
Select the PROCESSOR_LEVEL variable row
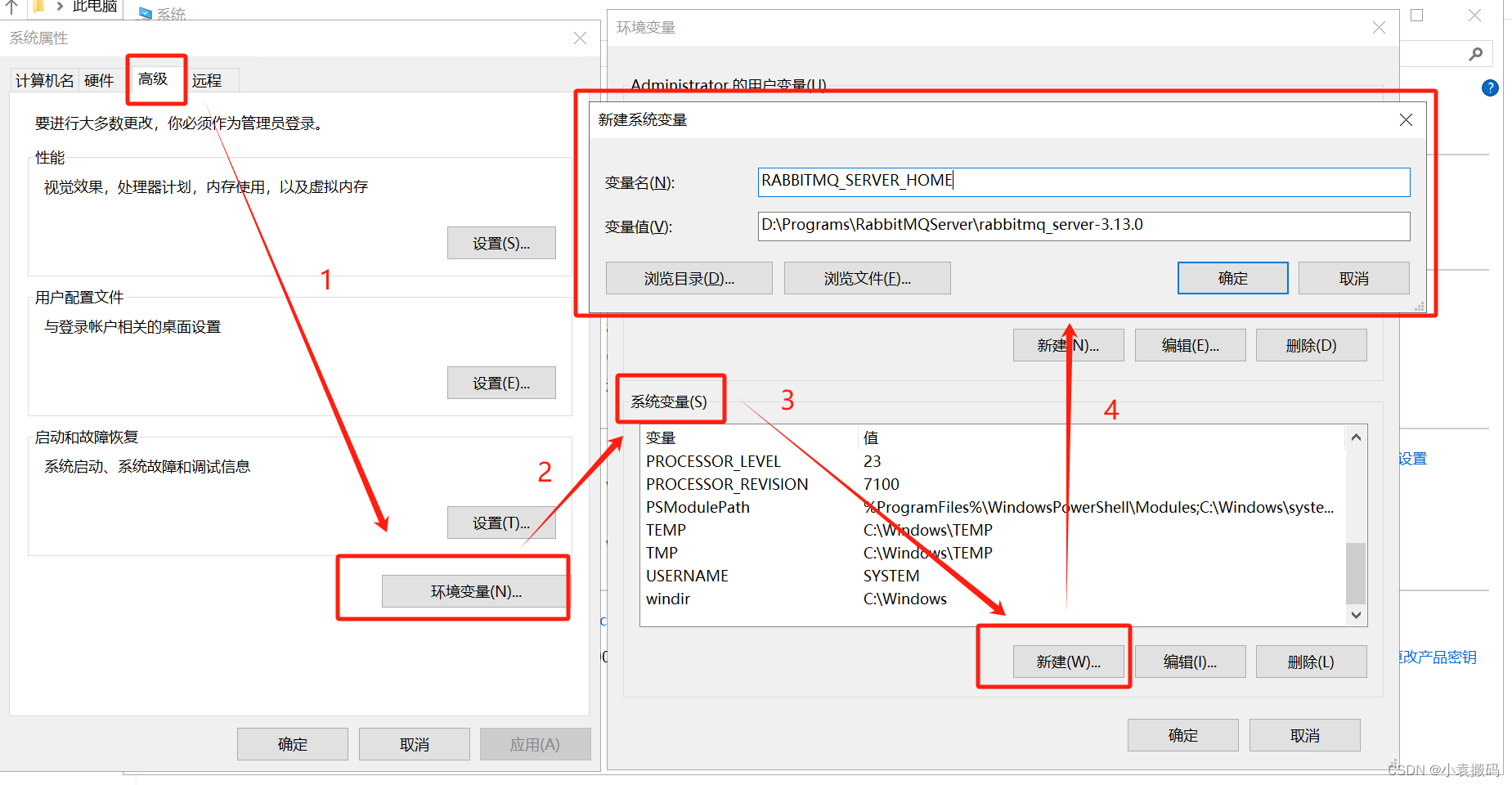(993, 461)
